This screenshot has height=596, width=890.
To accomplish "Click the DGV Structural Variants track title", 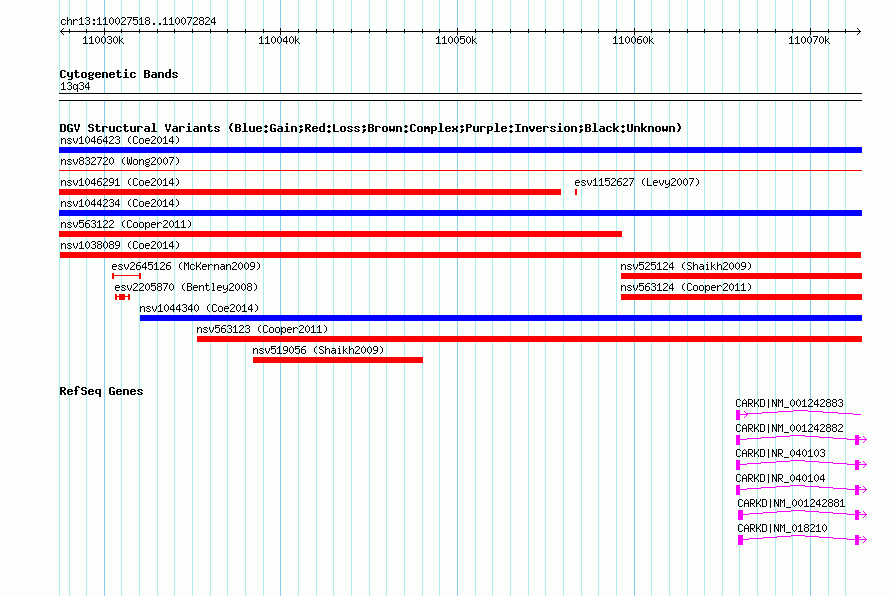I will tap(370, 128).
